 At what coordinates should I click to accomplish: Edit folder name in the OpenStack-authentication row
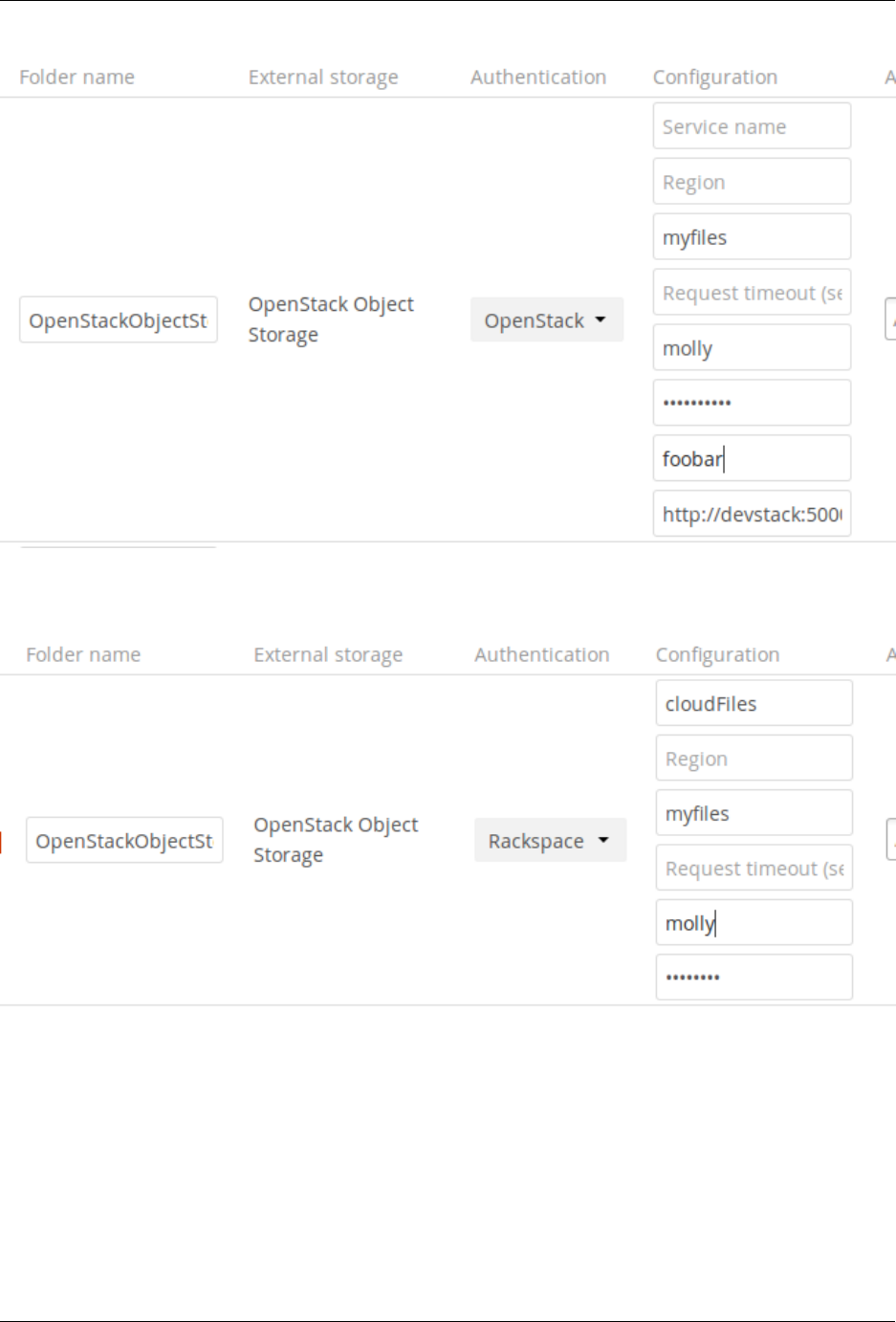point(119,320)
